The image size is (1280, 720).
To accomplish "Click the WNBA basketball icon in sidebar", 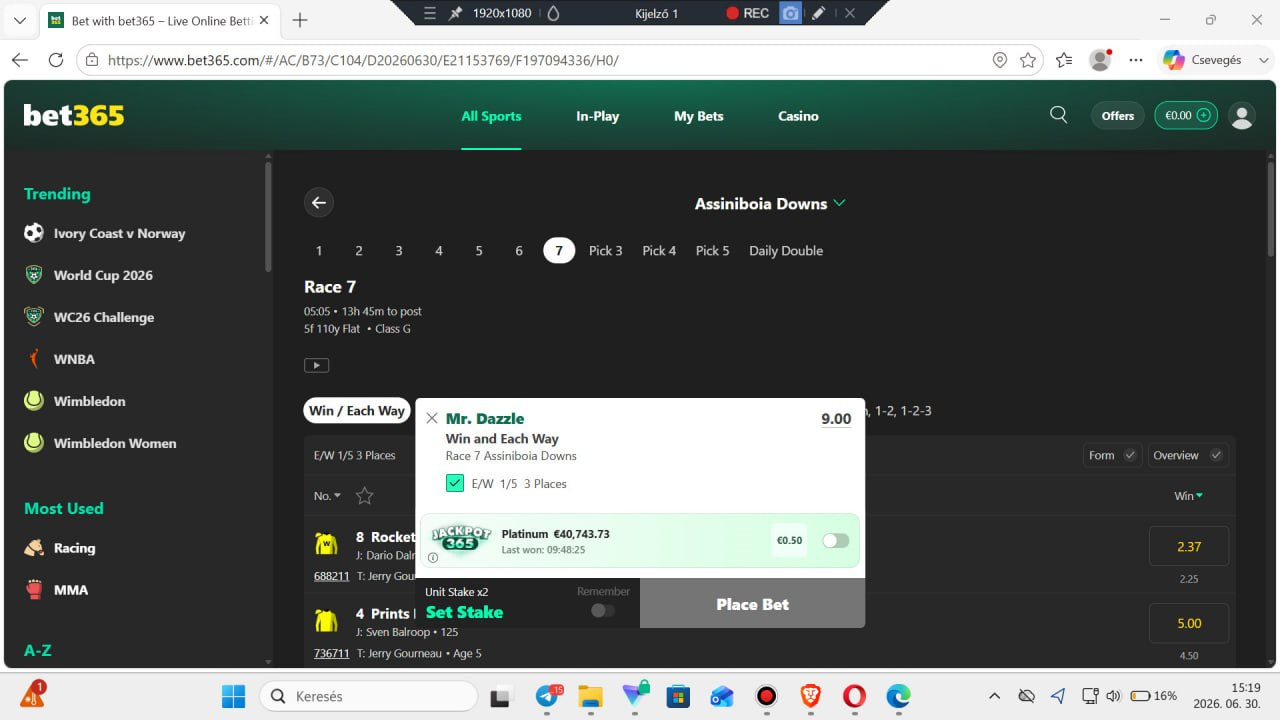I will [34, 359].
